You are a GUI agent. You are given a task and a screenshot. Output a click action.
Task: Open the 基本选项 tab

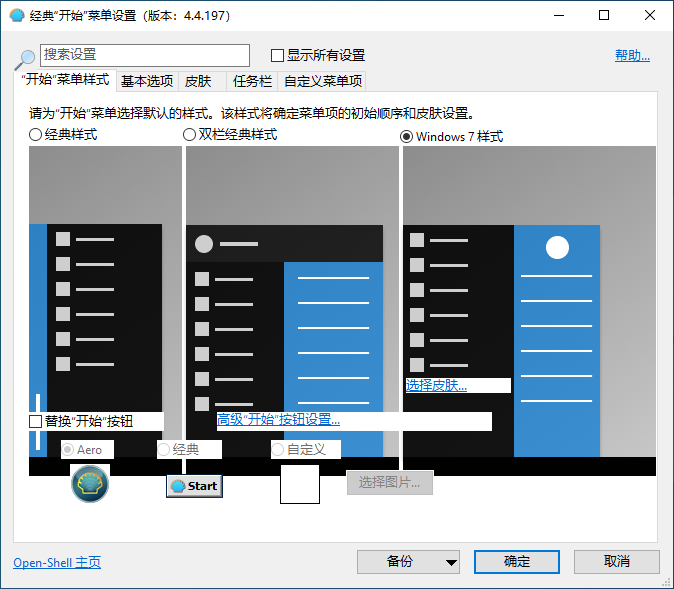pos(147,81)
